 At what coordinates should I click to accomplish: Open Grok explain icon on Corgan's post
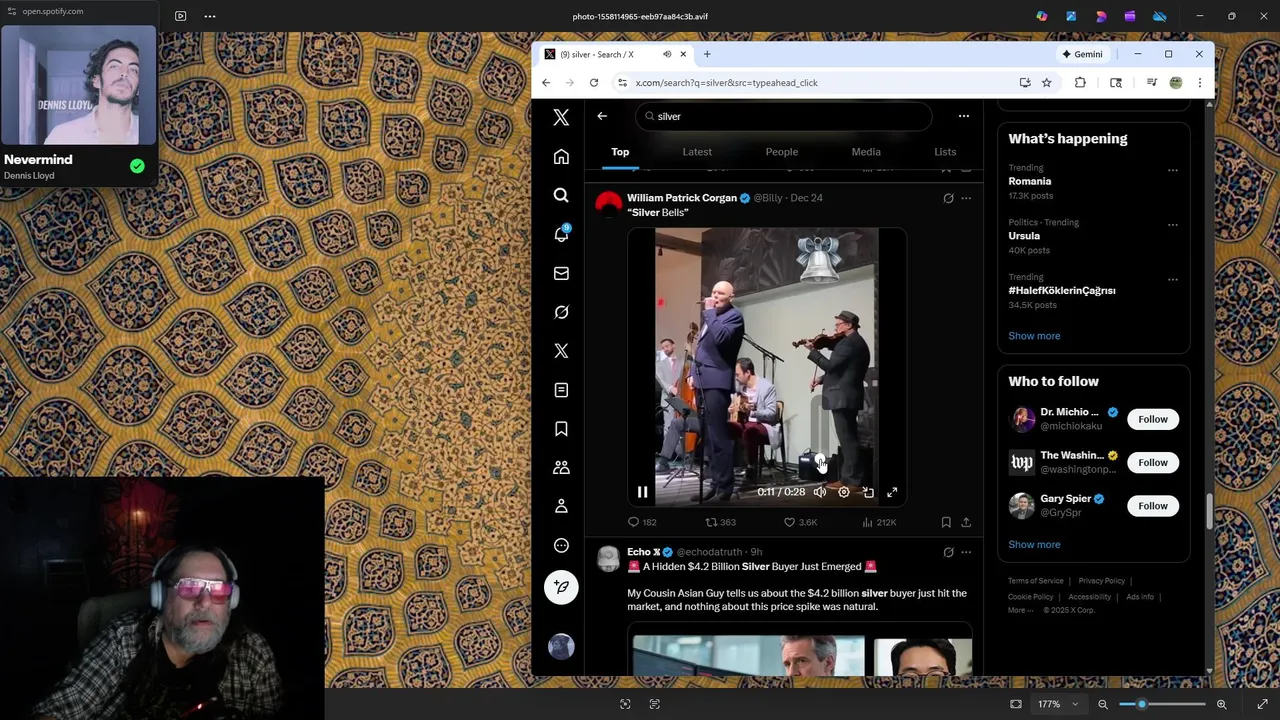(x=948, y=198)
